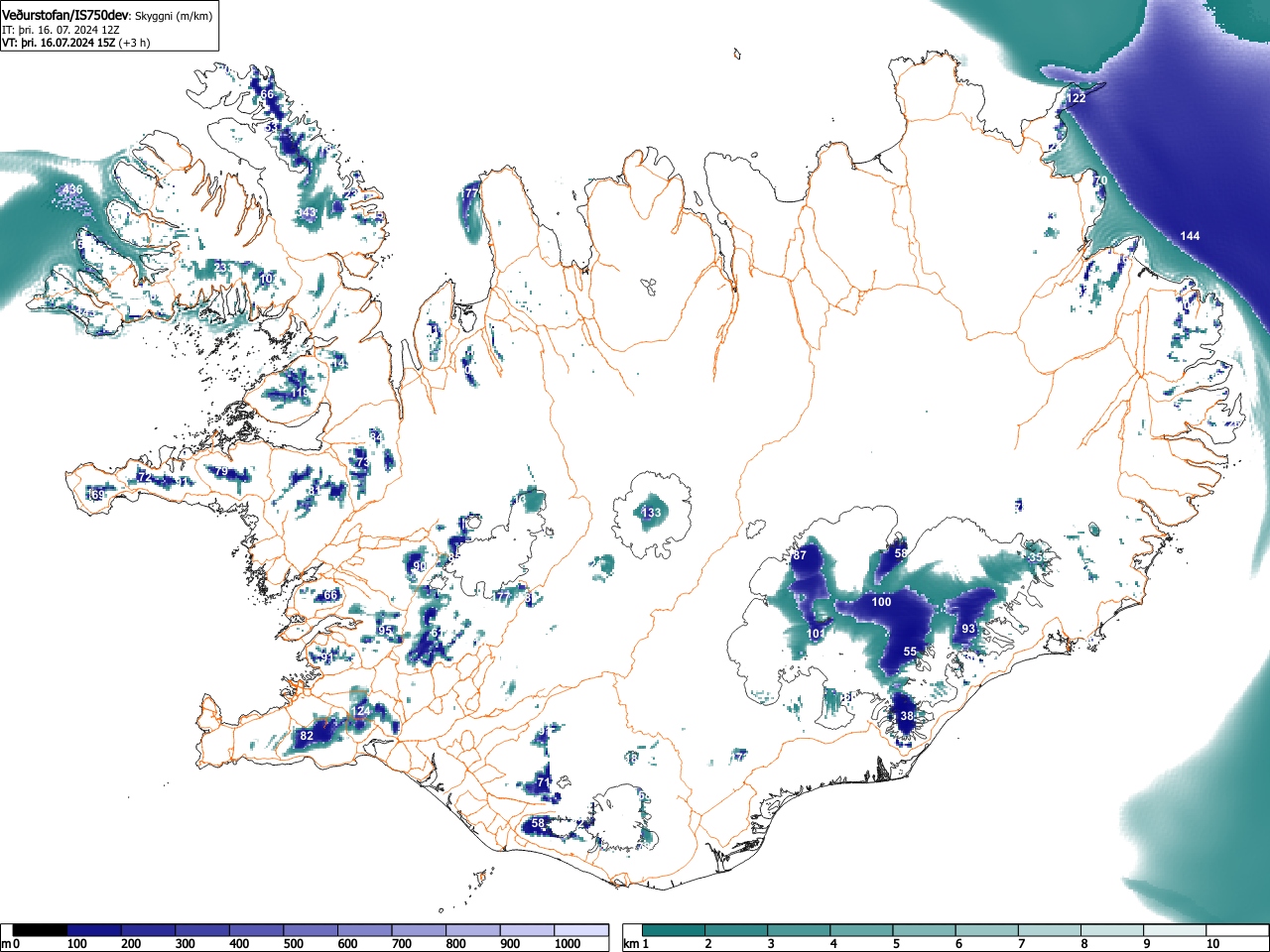Viewport: 1270px width, 952px height.
Task: Click the '436' value in the Westfjords
Action: pos(72,189)
